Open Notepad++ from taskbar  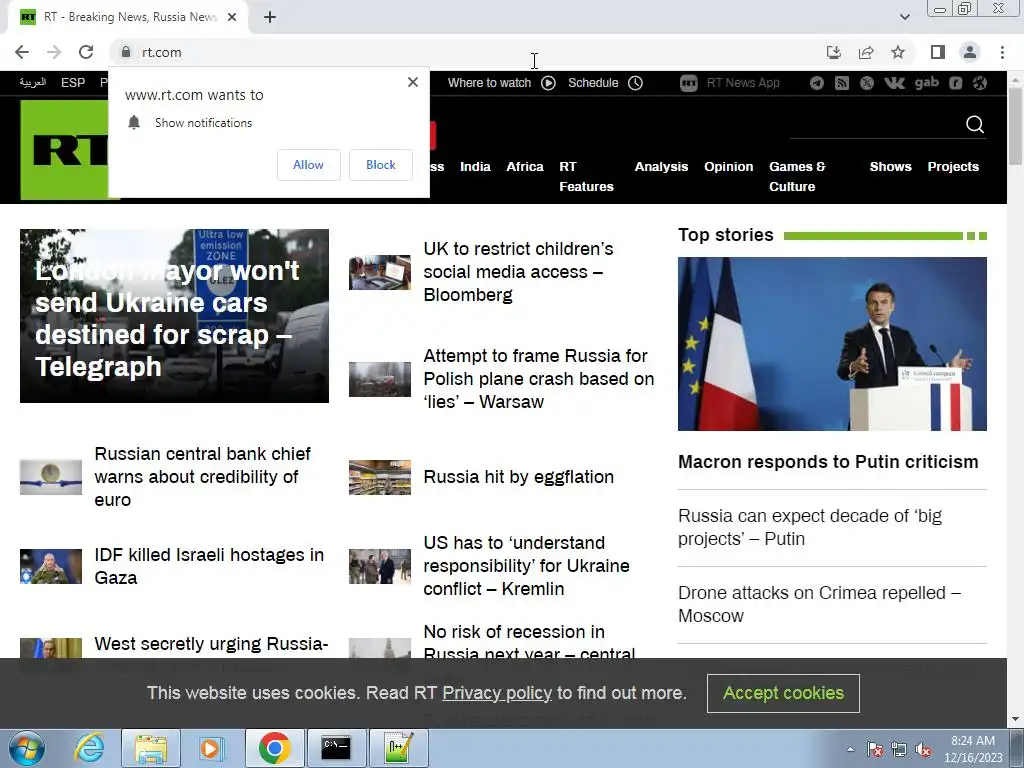[398, 748]
